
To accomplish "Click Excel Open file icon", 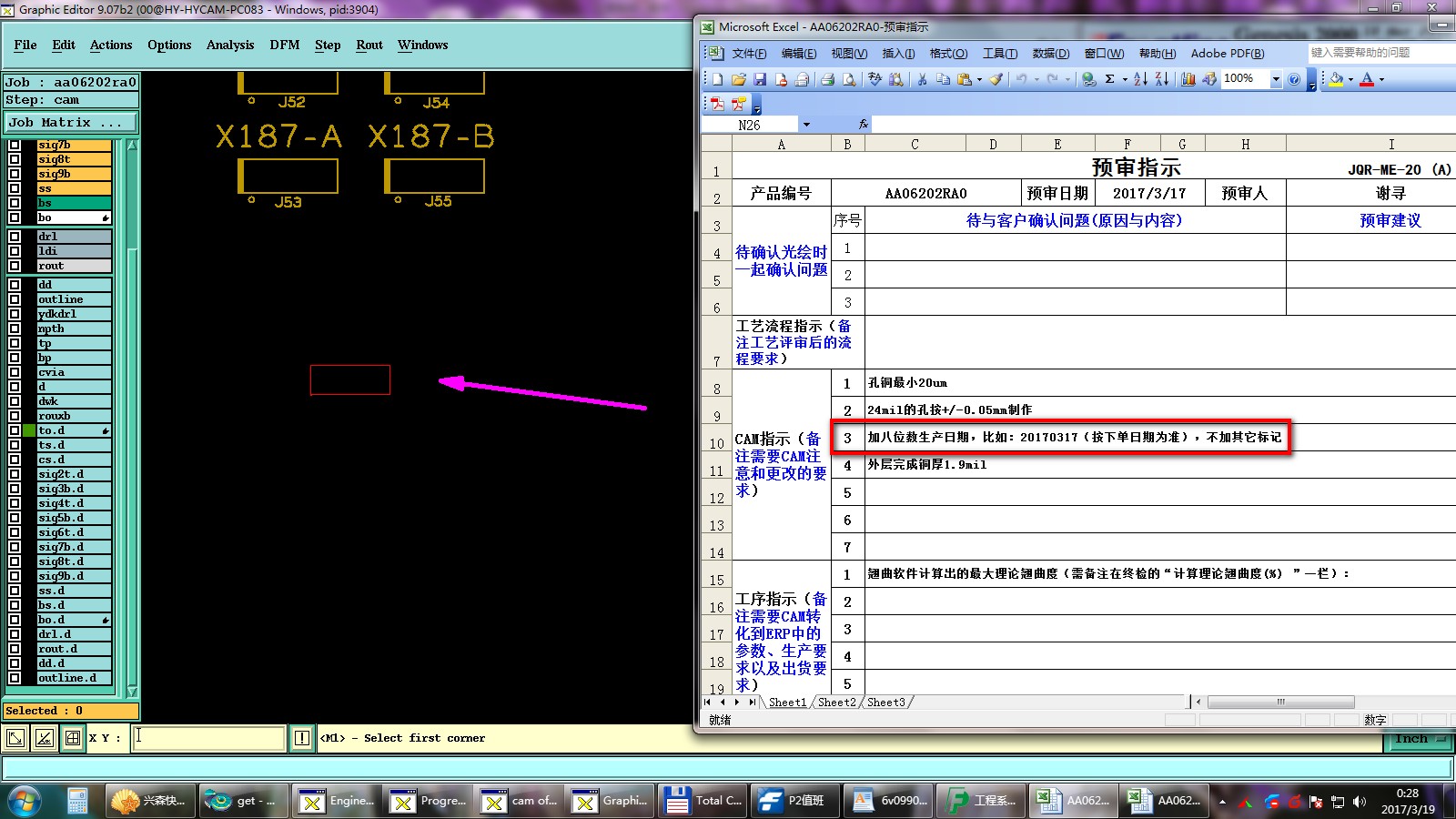I will [x=738, y=79].
